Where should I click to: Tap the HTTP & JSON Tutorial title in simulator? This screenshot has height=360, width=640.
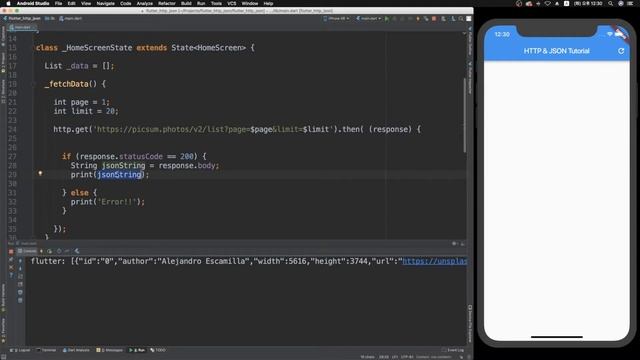coord(556,51)
